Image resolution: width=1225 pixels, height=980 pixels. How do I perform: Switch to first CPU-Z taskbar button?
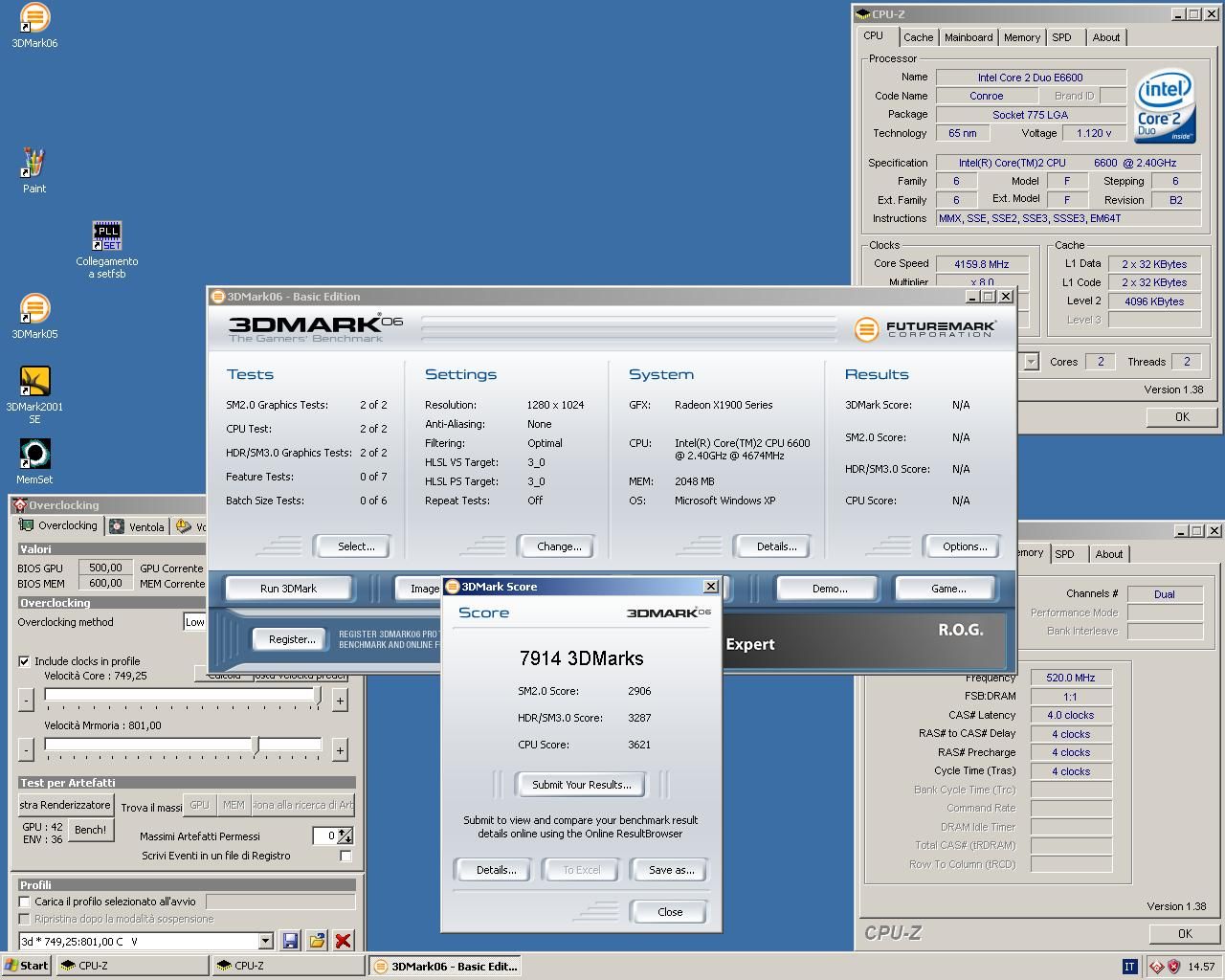click(132, 966)
